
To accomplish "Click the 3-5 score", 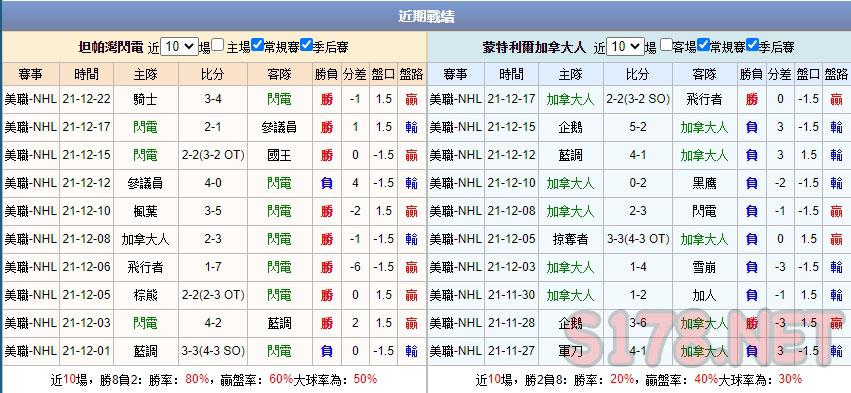I will click(x=213, y=212).
